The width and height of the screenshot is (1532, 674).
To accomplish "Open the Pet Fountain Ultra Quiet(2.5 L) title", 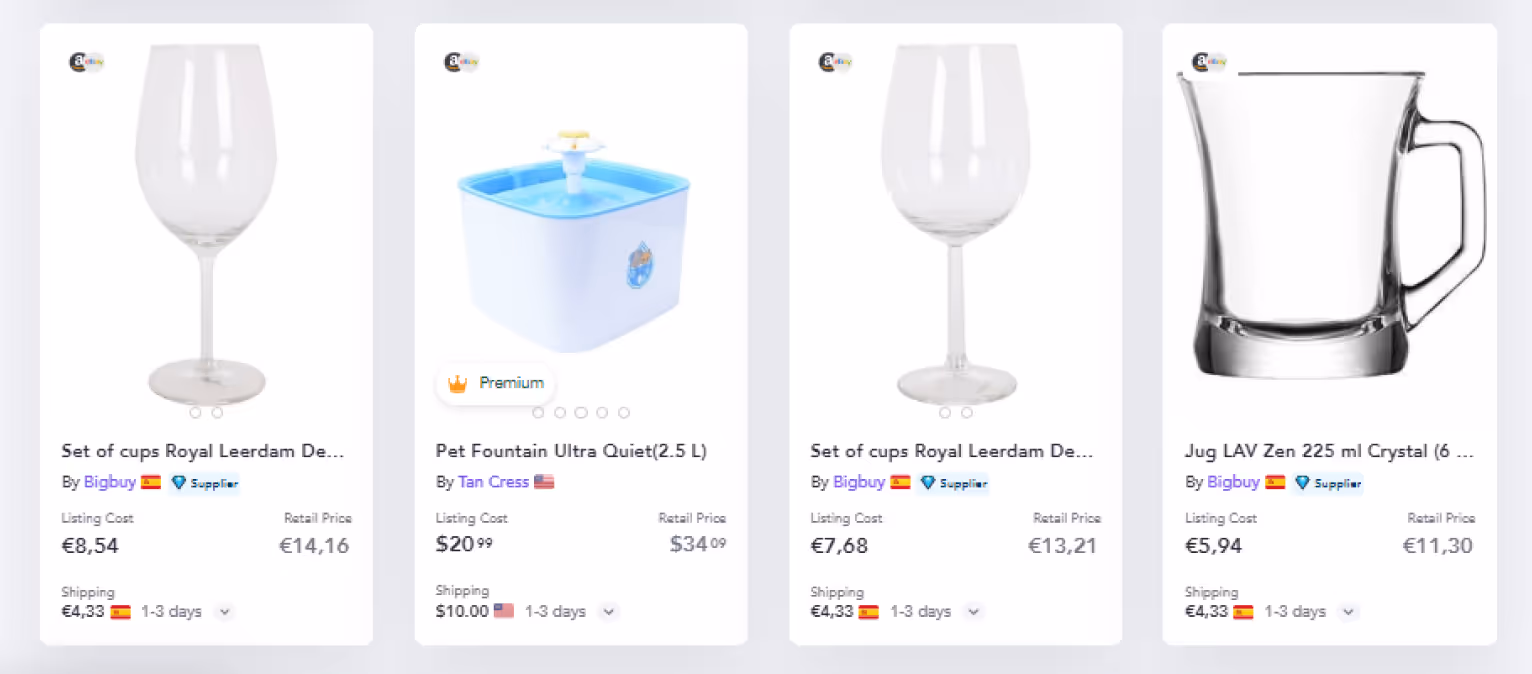I will 571,451.
